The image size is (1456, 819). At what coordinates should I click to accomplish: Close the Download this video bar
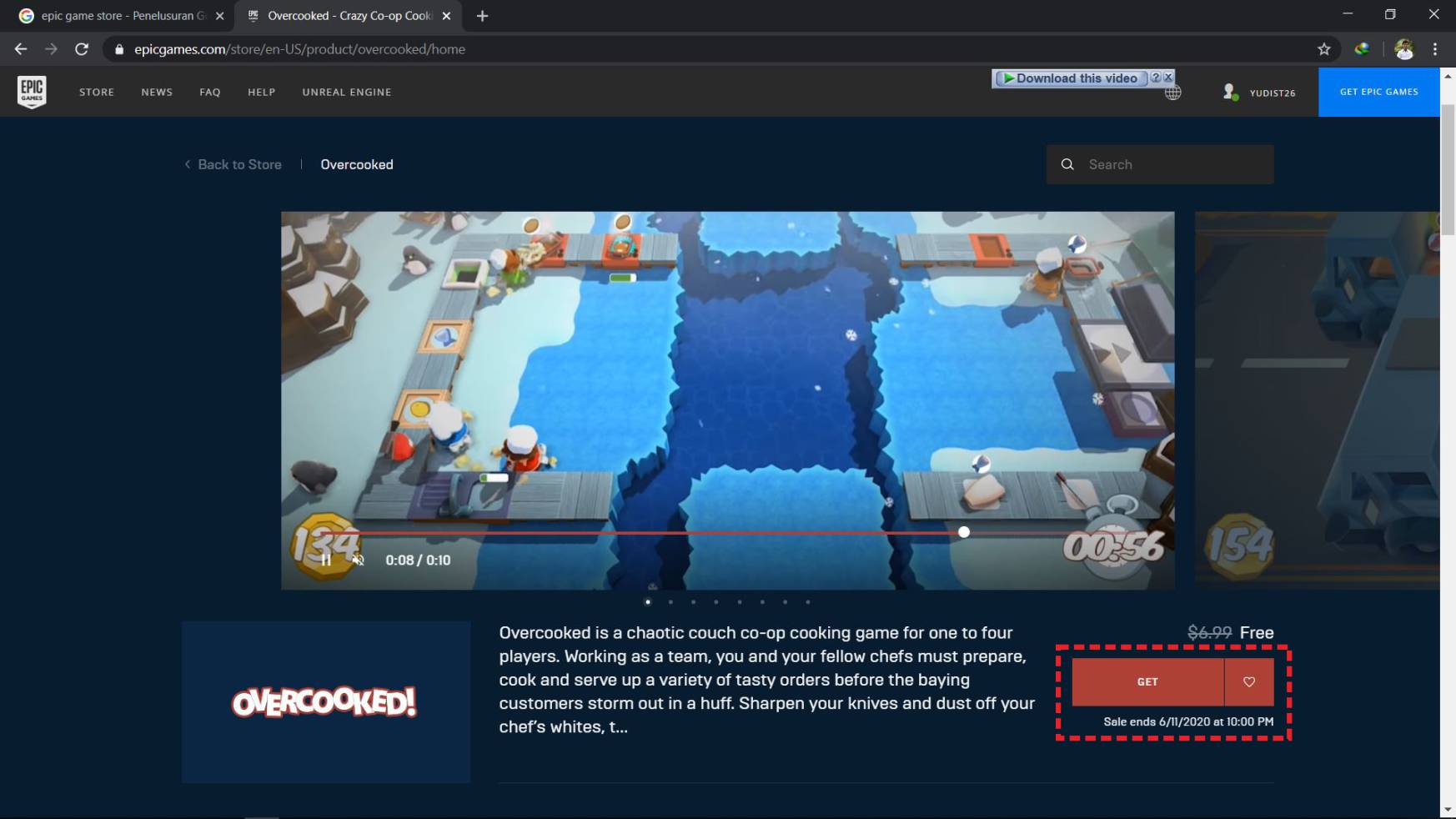[x=1168, y=78]
